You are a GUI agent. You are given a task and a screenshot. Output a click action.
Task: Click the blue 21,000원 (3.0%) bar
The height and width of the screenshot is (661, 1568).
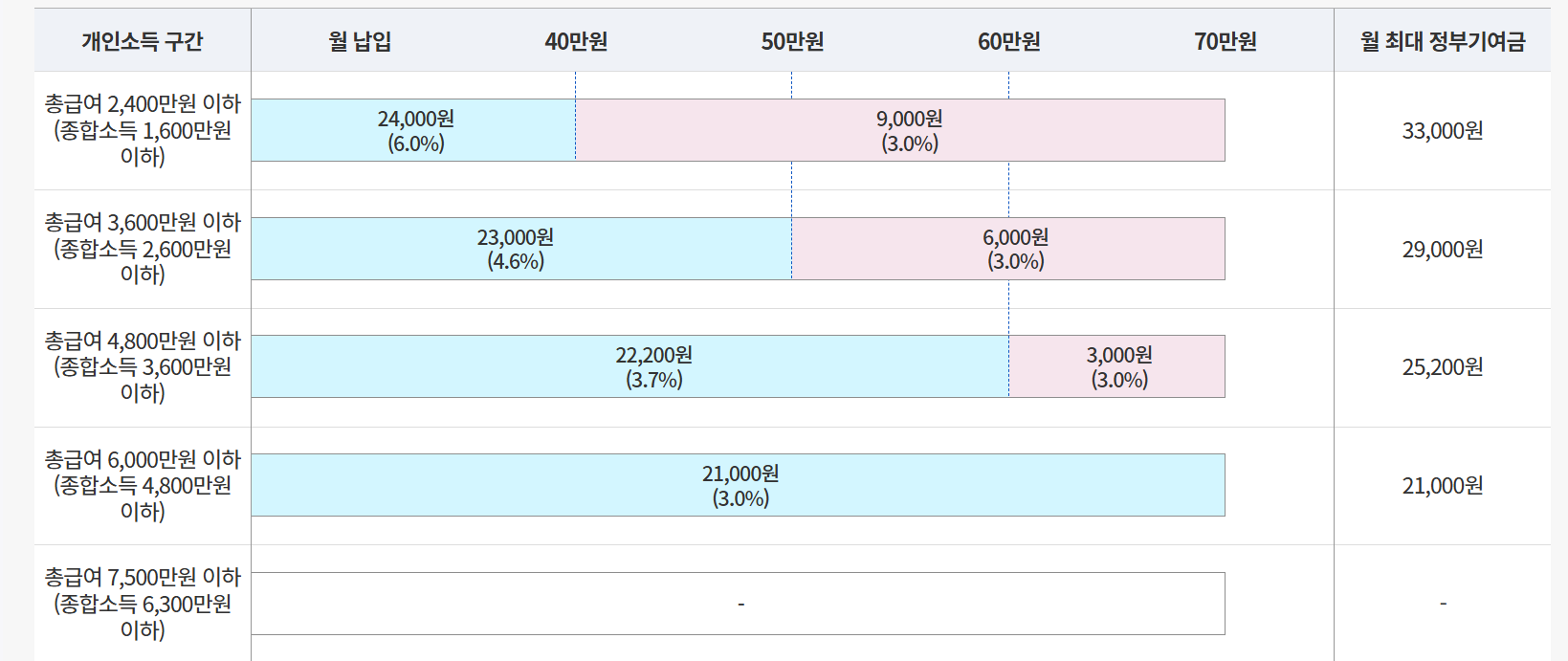click(738, 485)
